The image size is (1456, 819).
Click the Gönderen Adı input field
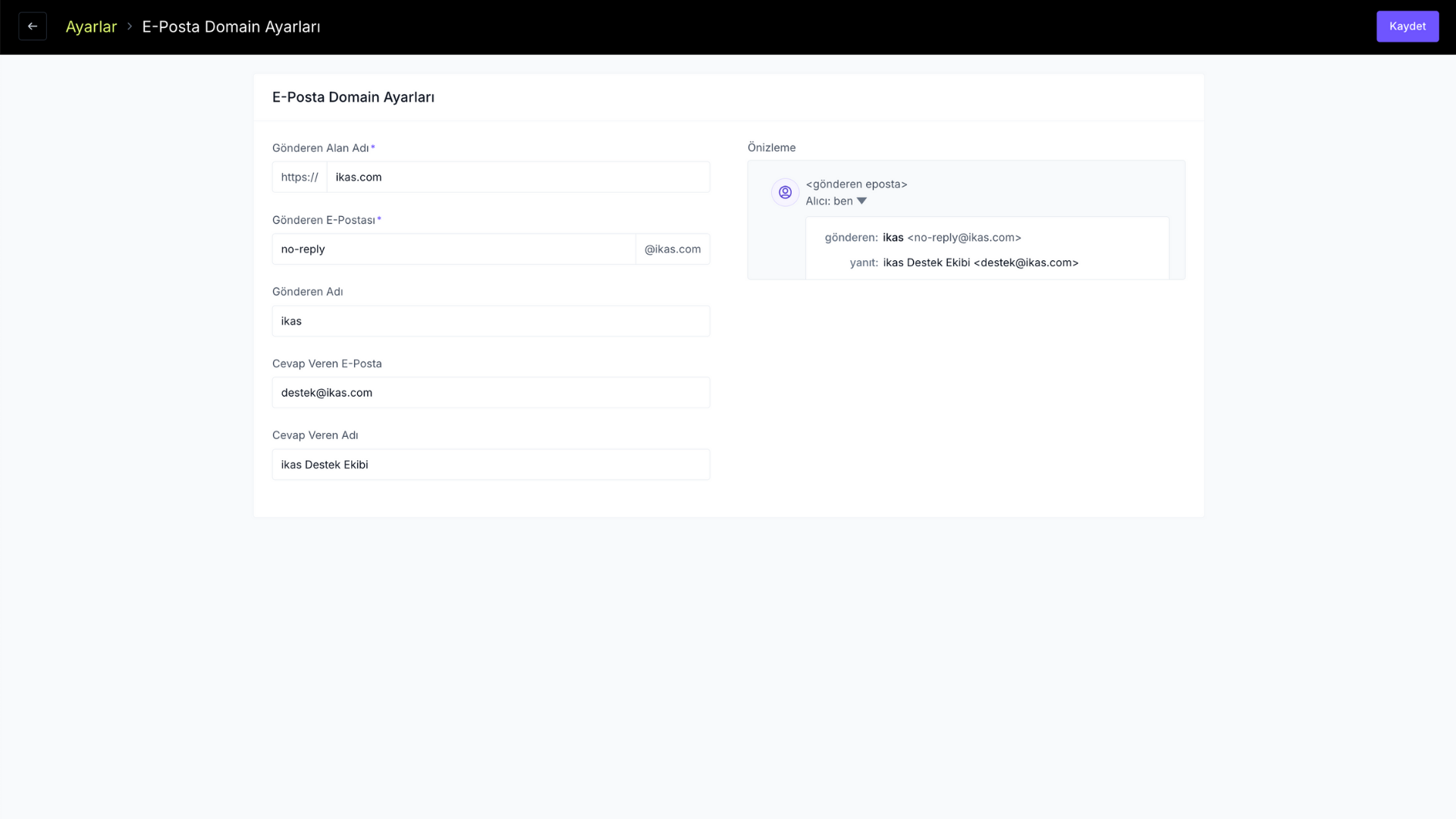(x=491, y=321)
